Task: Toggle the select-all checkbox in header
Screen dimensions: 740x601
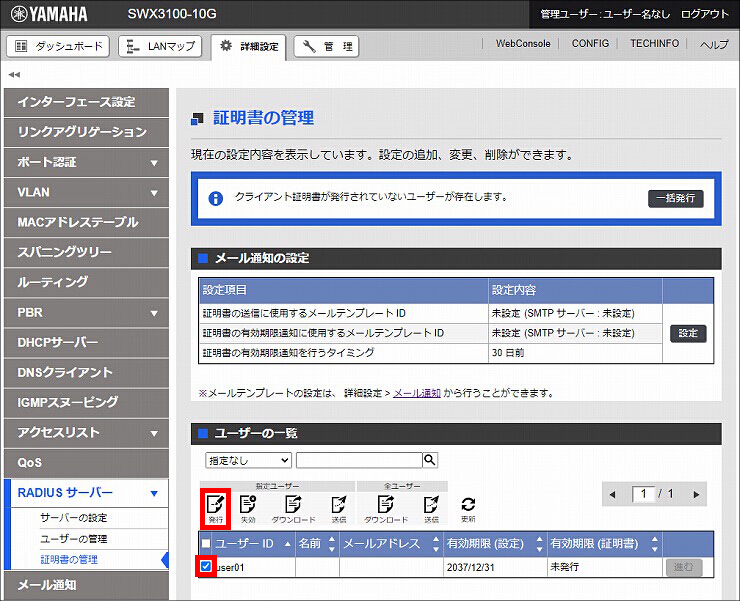Action: click(x=206, y=543)
